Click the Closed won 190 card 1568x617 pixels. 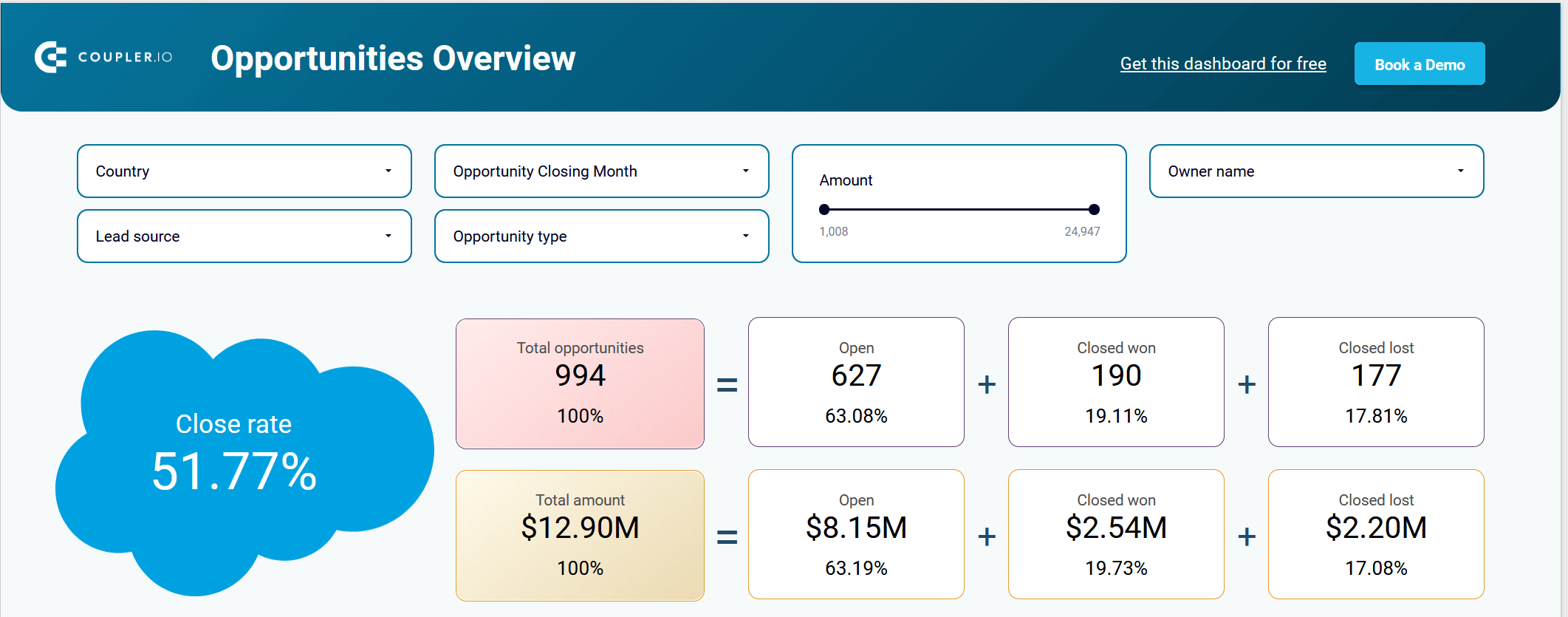[x=1116, y=382]
